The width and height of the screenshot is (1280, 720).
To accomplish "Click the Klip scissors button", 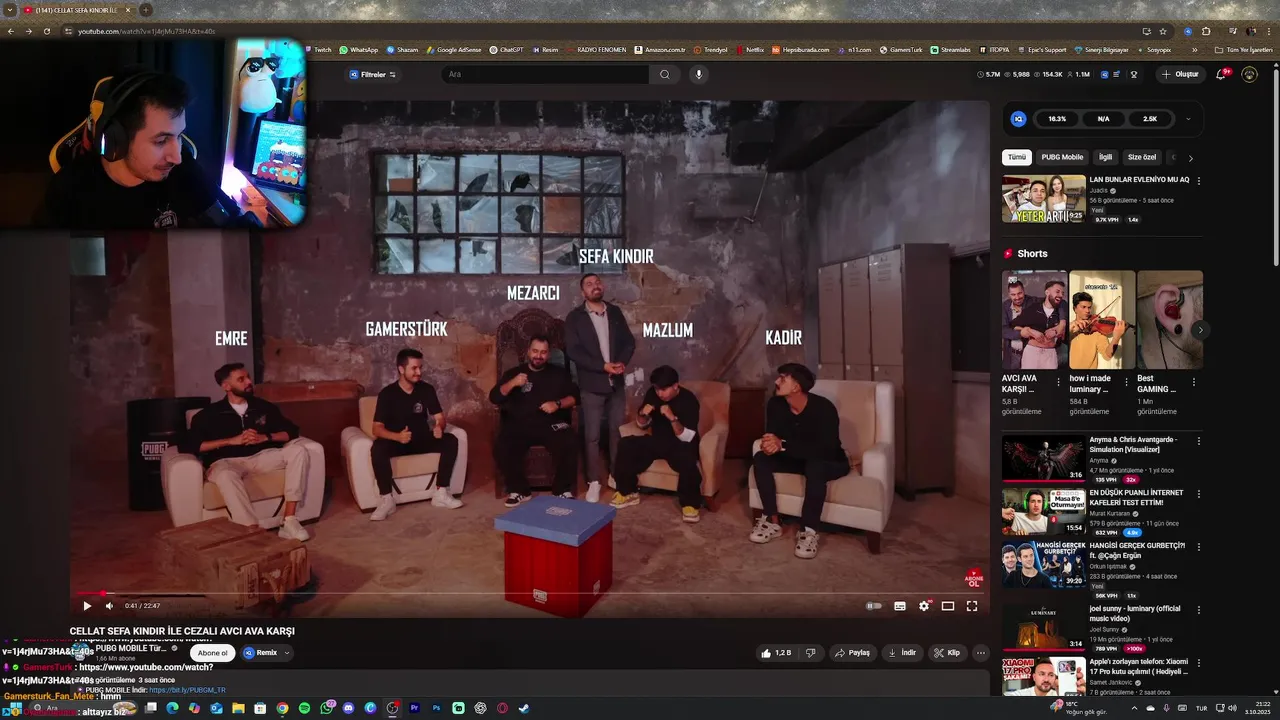I will click(x=946, y=653).
